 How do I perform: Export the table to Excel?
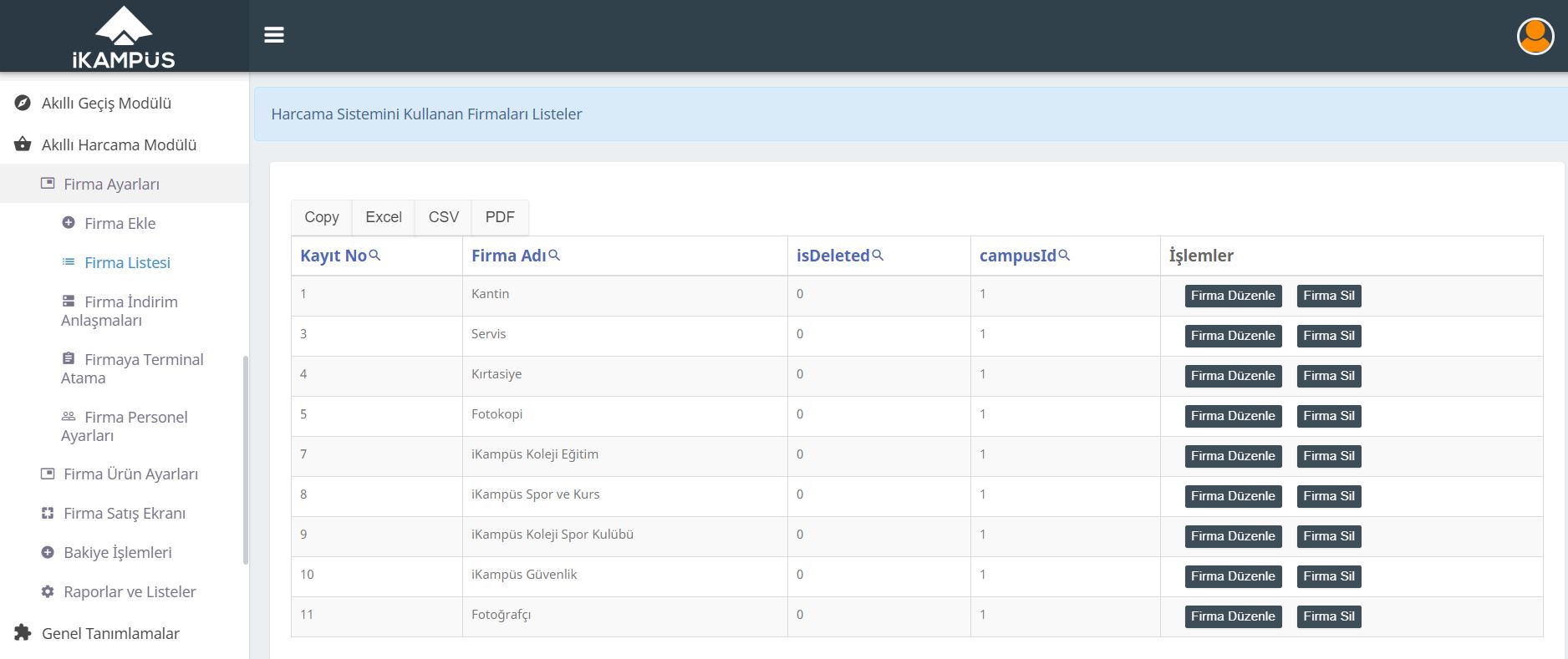tap(384, 217)
